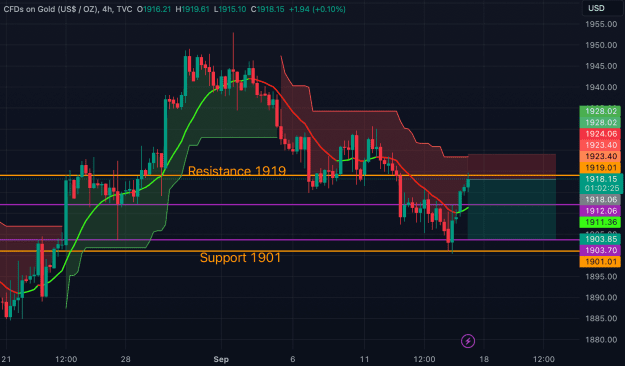Click the 1950.00 price scale value
Viewport: 625px width, 366px height.
click(x=601, y=45)
